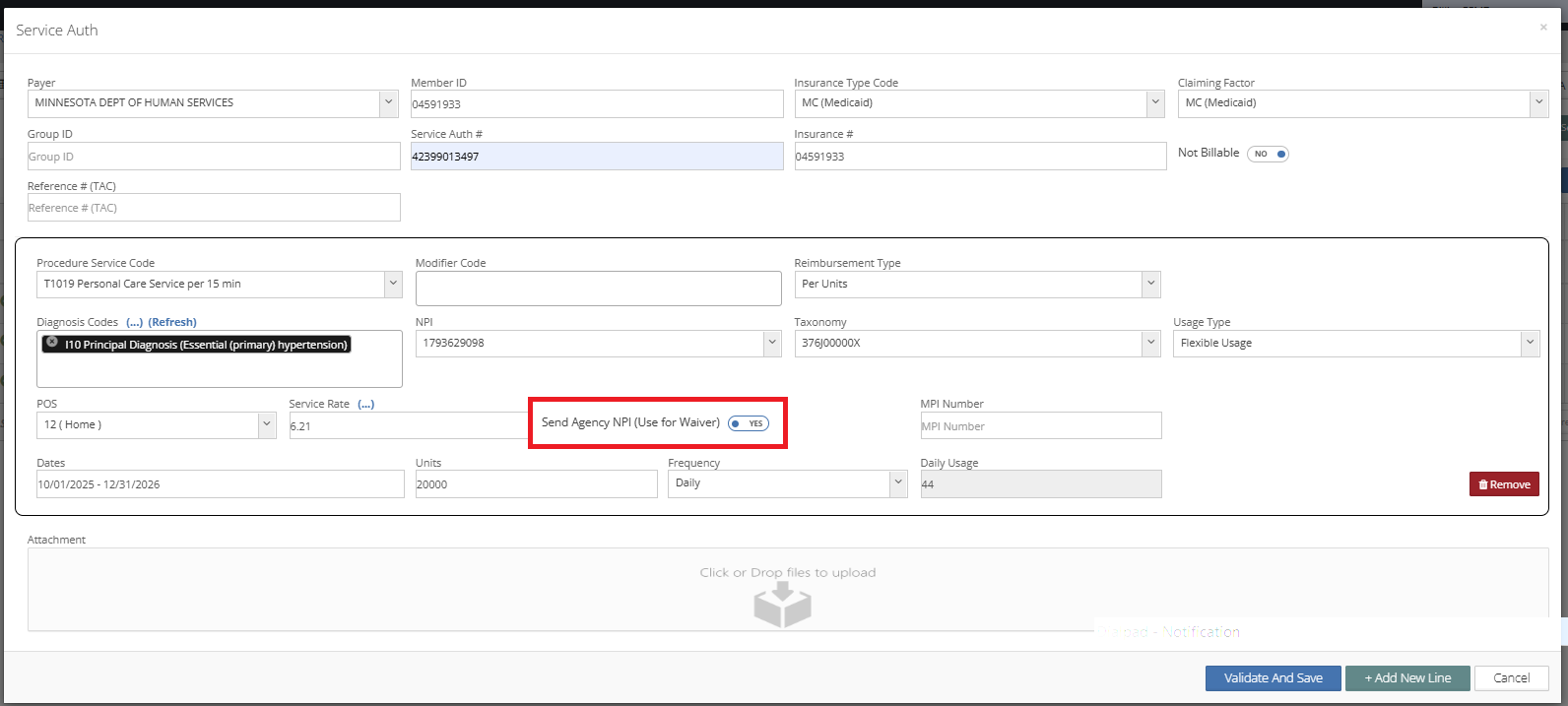Close the Service Auth dialog

[1542, 28]
